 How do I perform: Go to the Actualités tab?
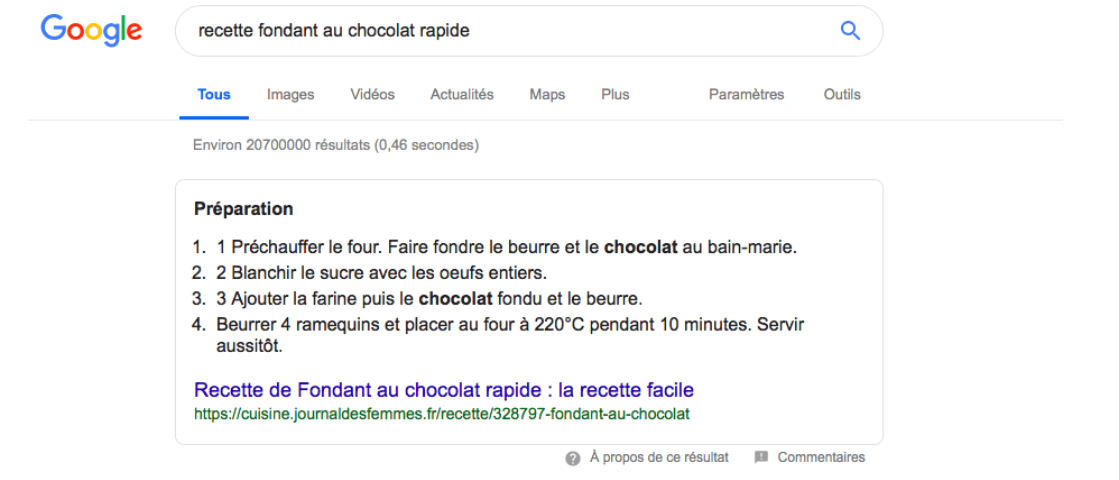click(x=462, y=95)
